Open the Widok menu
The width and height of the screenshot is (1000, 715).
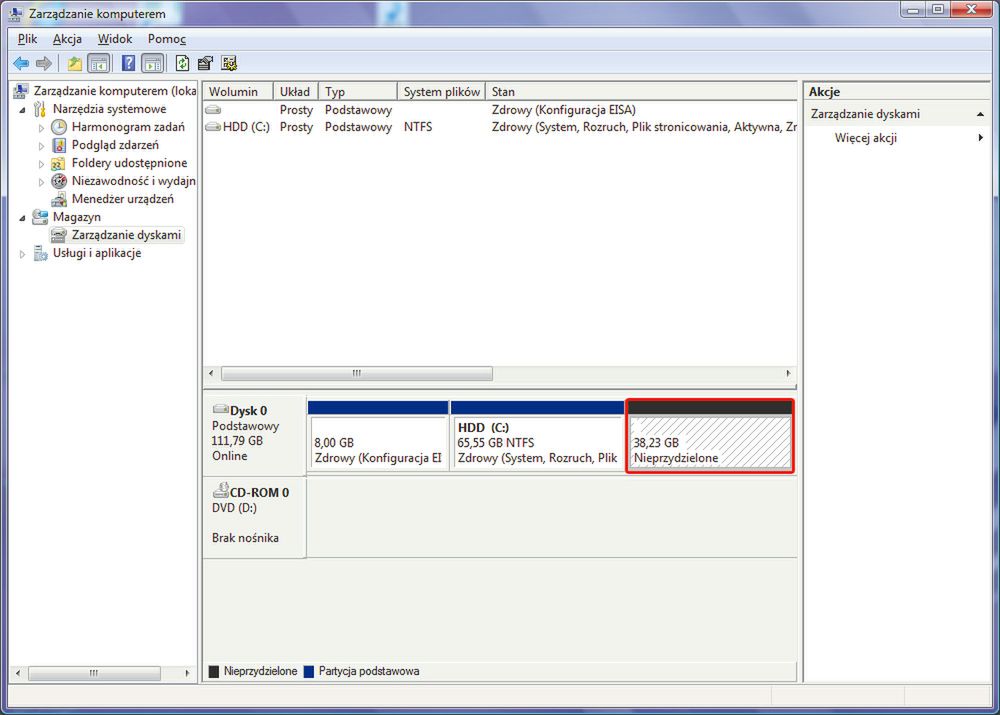(115, 39)
